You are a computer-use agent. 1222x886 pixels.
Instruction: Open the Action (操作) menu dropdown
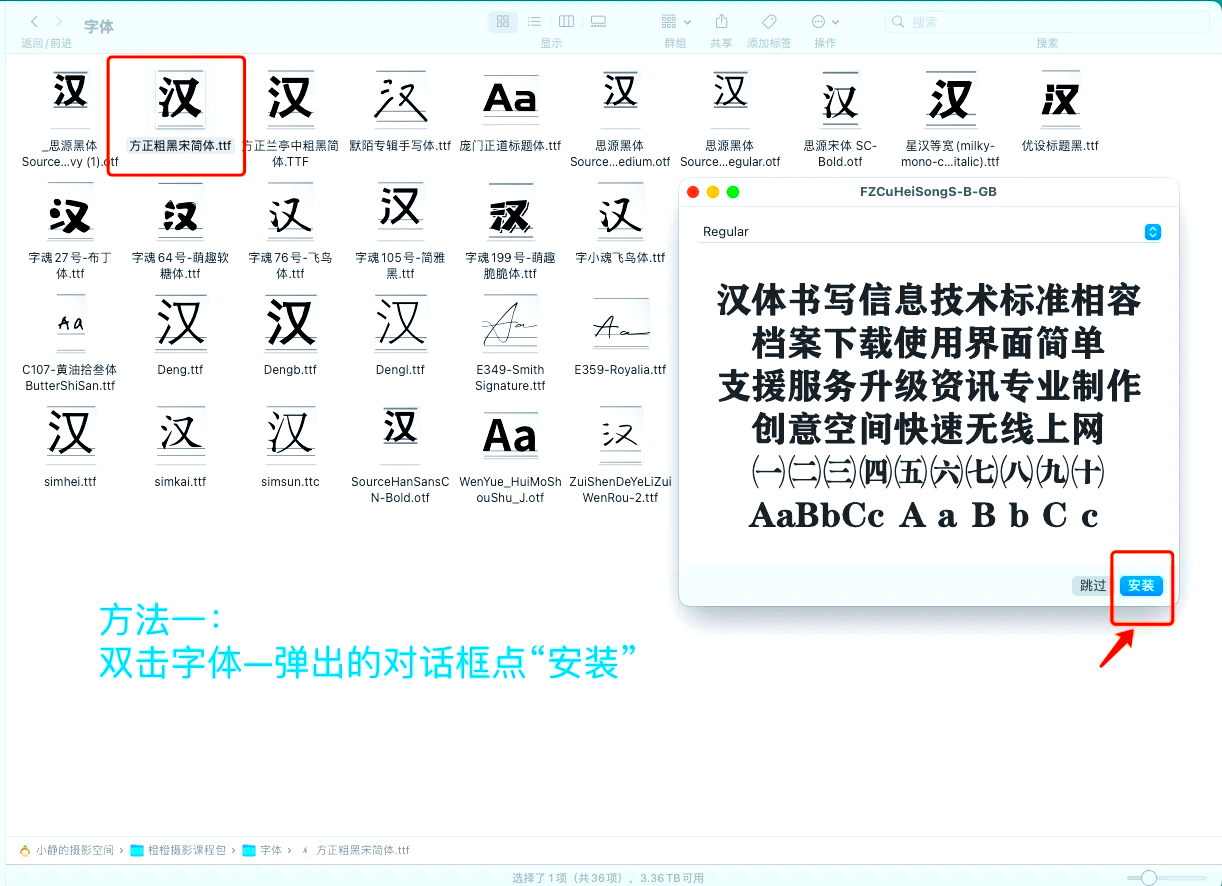pyautogui.click(x=825, y=21)
